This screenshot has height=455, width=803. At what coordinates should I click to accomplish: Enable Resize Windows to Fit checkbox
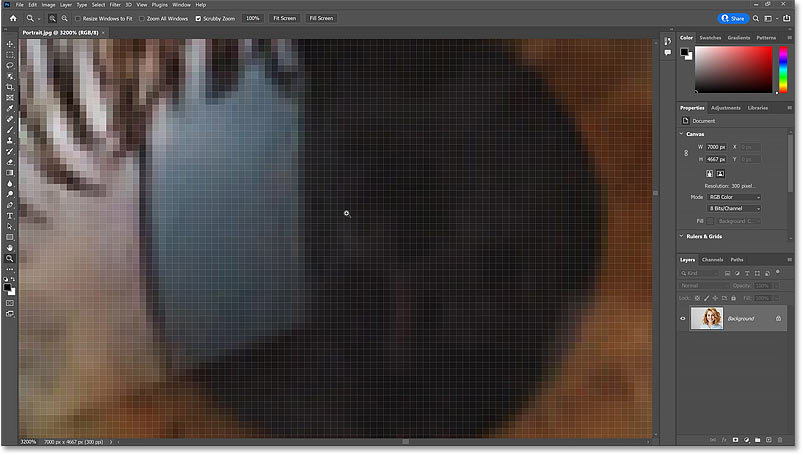point(78,18)
